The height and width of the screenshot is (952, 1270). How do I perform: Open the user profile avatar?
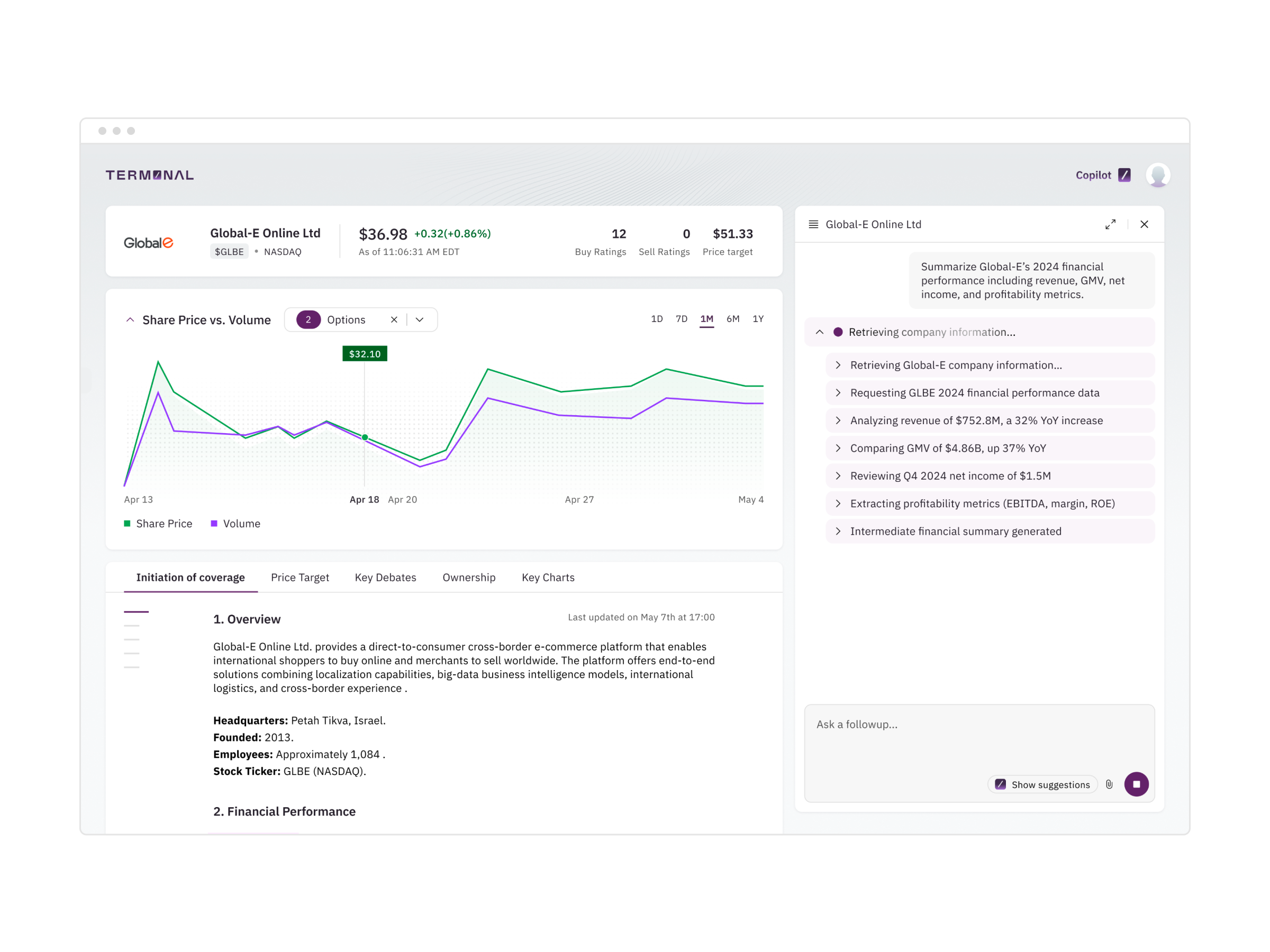click(x=1159, y=175)
